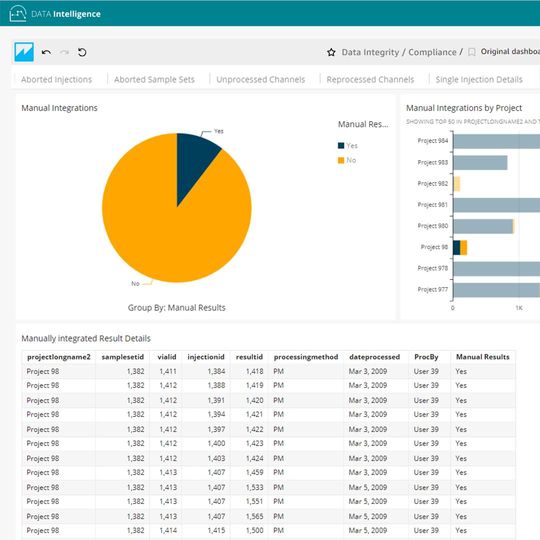Click the Project 978 bar

click(x=496, y=269)
